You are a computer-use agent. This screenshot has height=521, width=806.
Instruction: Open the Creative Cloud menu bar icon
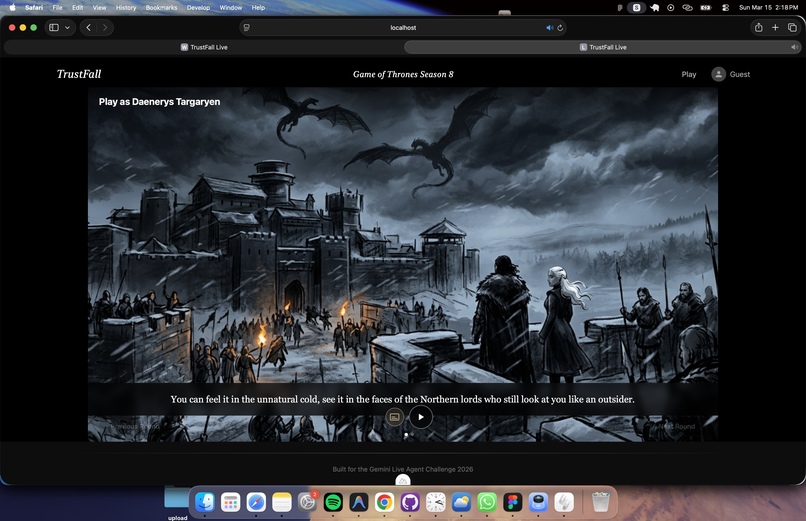click(x=687, y=8)
